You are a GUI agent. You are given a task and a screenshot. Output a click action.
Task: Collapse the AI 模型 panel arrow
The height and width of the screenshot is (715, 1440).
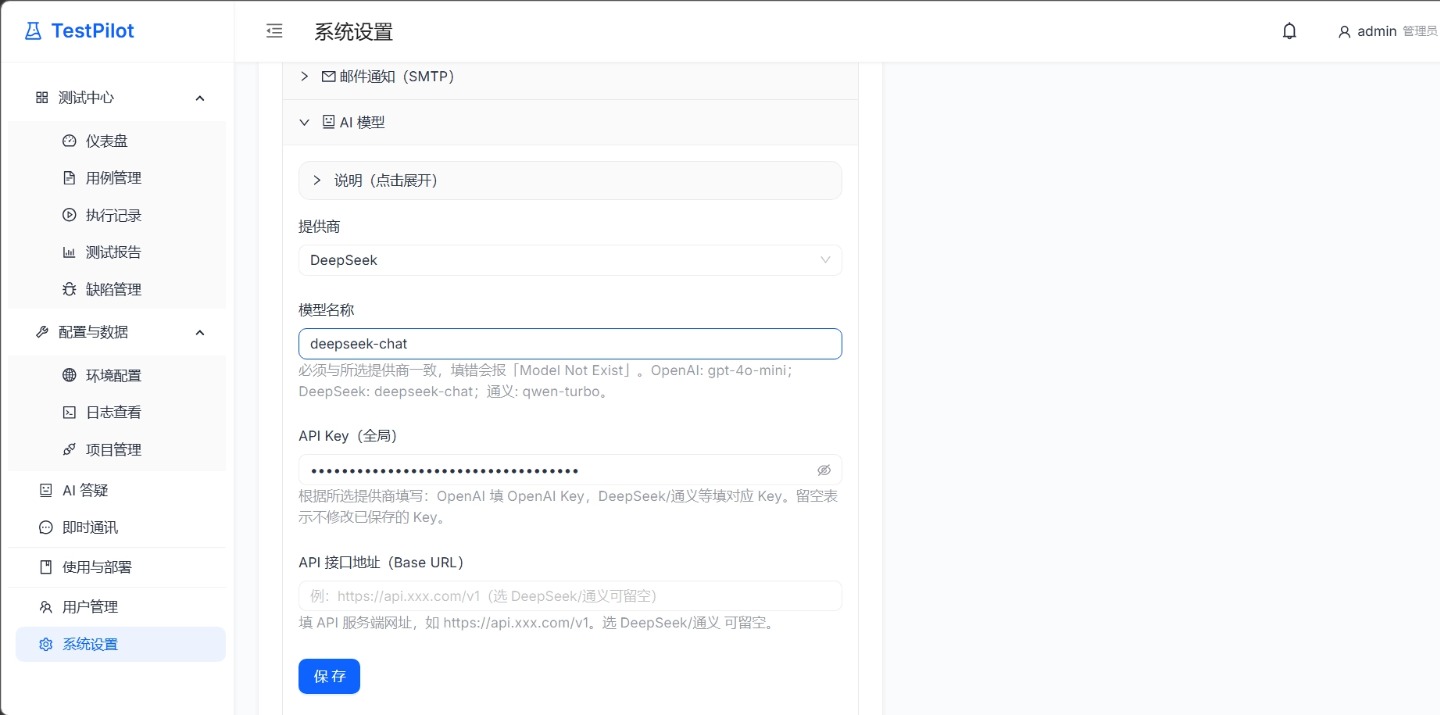305,122
